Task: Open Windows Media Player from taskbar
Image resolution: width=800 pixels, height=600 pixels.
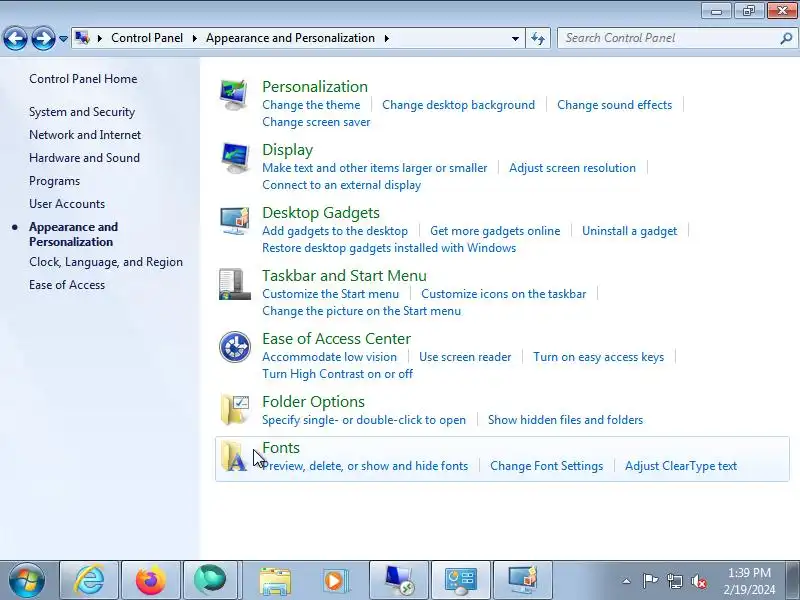Action: pos(336,581)
